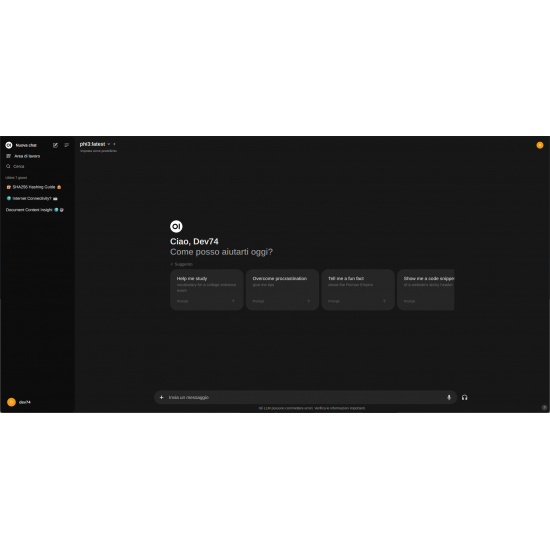Select the Show me a code snippet card
Image resolution: width=550 pixels, height=550 pixels.
425,290
